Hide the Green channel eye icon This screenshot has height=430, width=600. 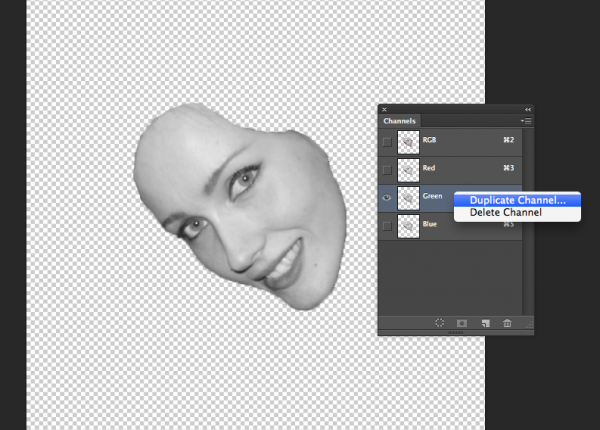(x=387, y=198)
